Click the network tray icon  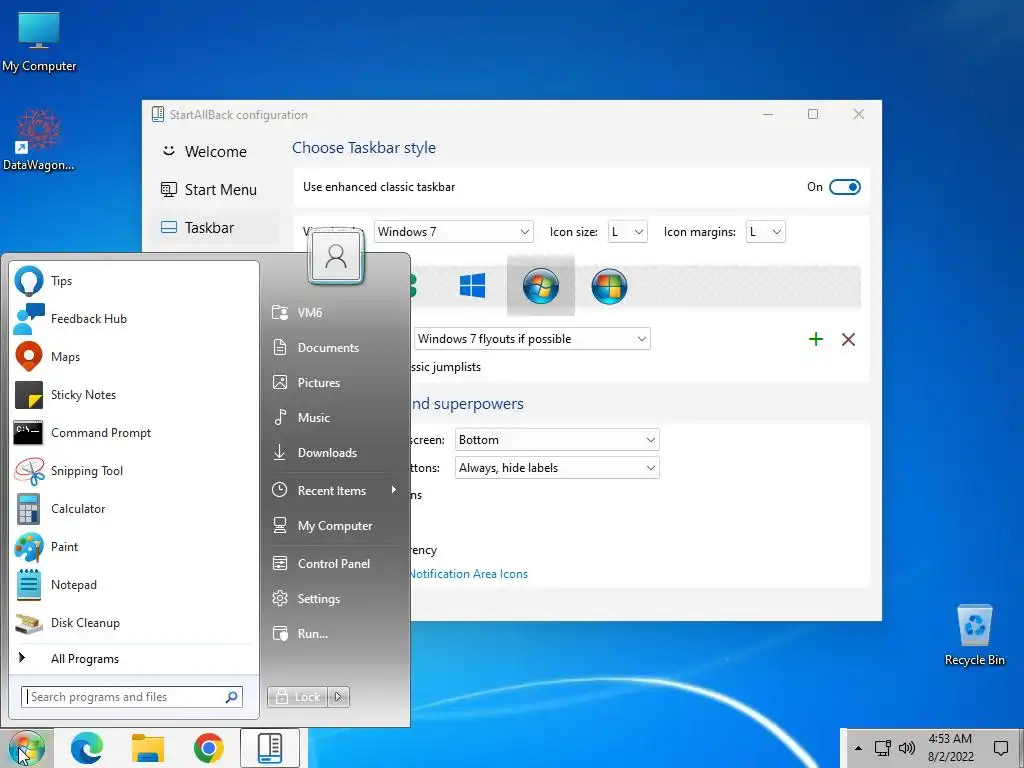tap(882, 748)
